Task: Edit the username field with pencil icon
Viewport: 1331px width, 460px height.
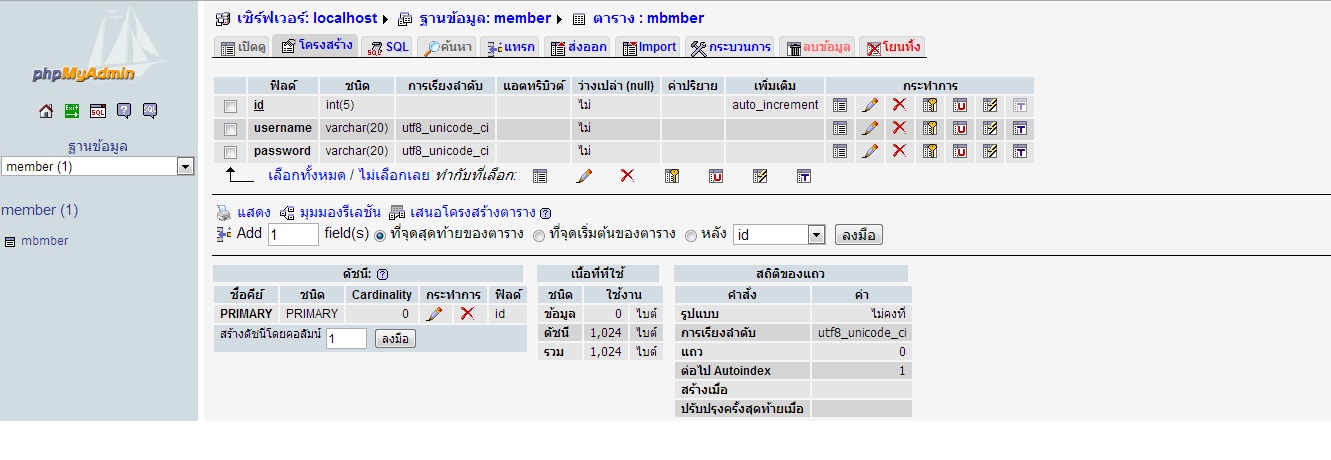Action: click(870, 128)
